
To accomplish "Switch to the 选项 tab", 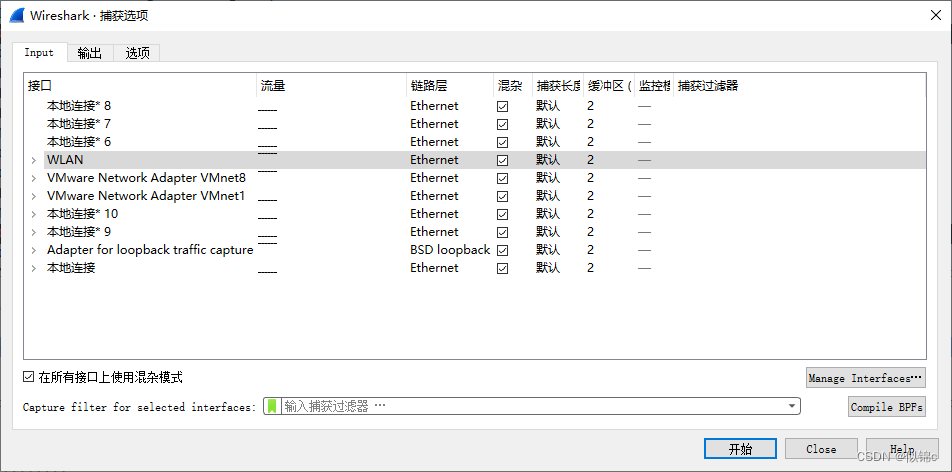I will tap(137, 53).
